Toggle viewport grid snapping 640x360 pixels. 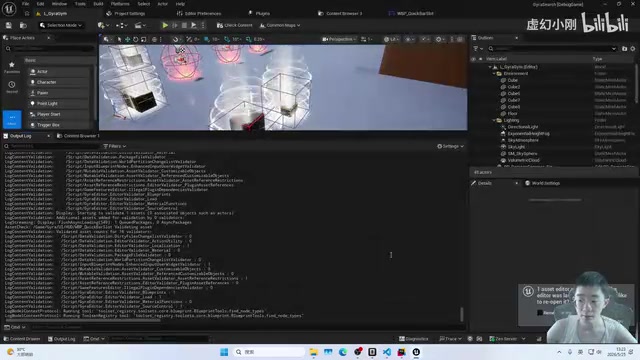click(207, 39)
